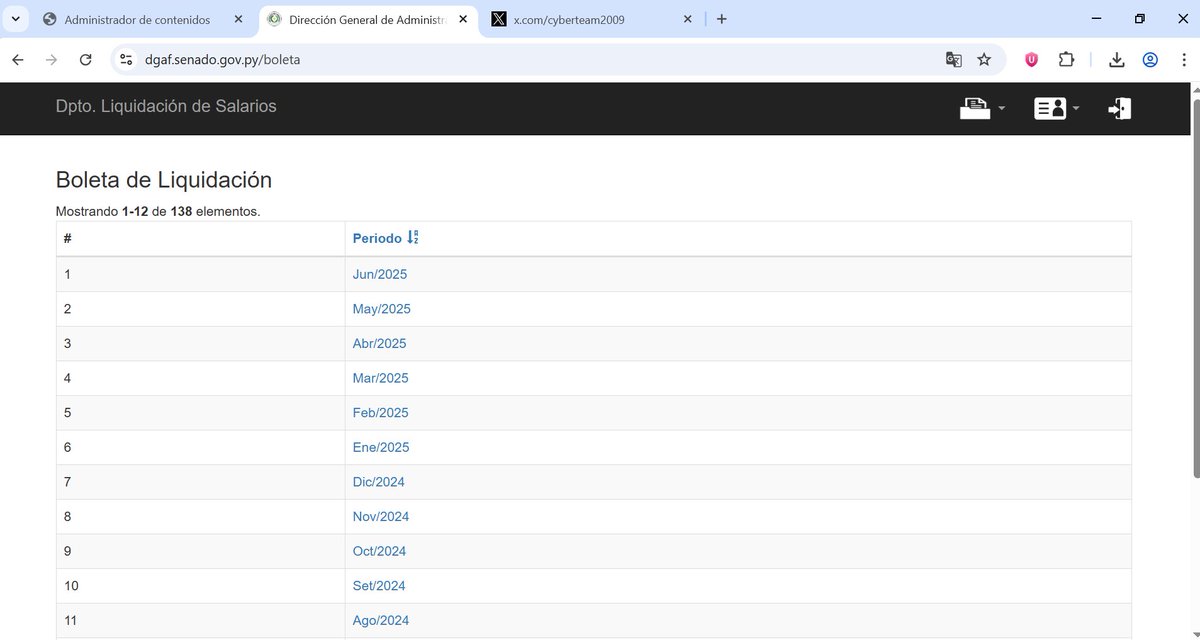
Task: Click the globe favicon on first tab
Action: [50, 19]
